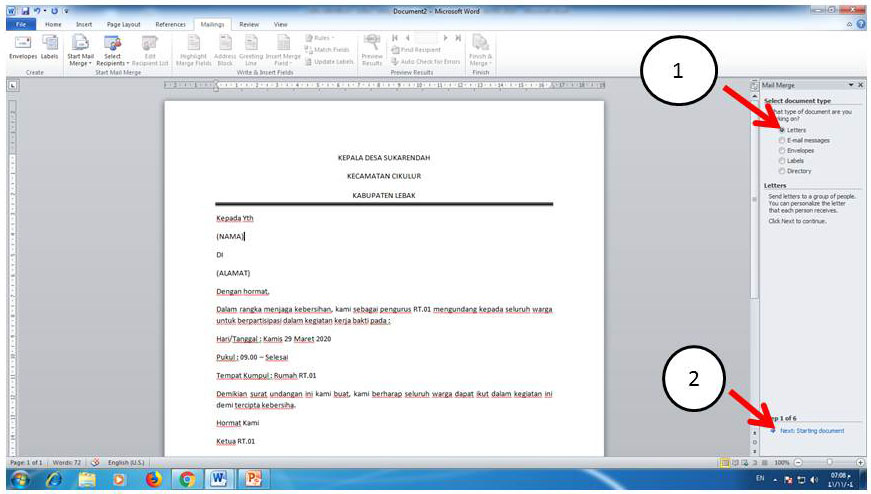The image size is (871, 494).
Task: Click Find Recipient in Preview Results
Action: [416, 50]
